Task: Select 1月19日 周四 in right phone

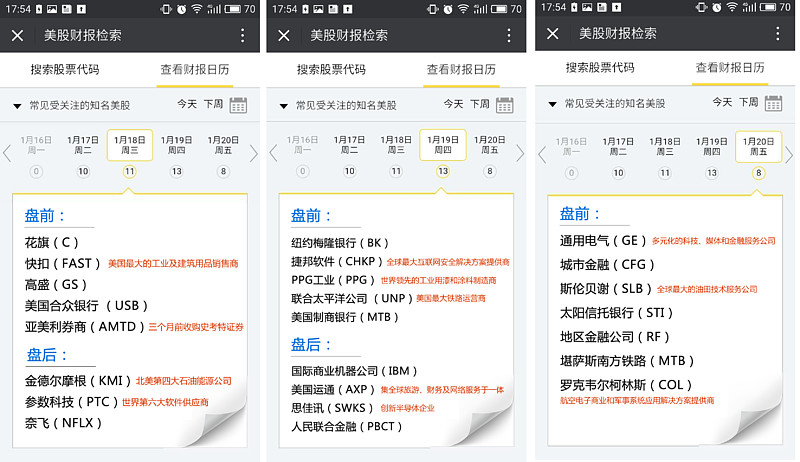Action: (712, 146)
